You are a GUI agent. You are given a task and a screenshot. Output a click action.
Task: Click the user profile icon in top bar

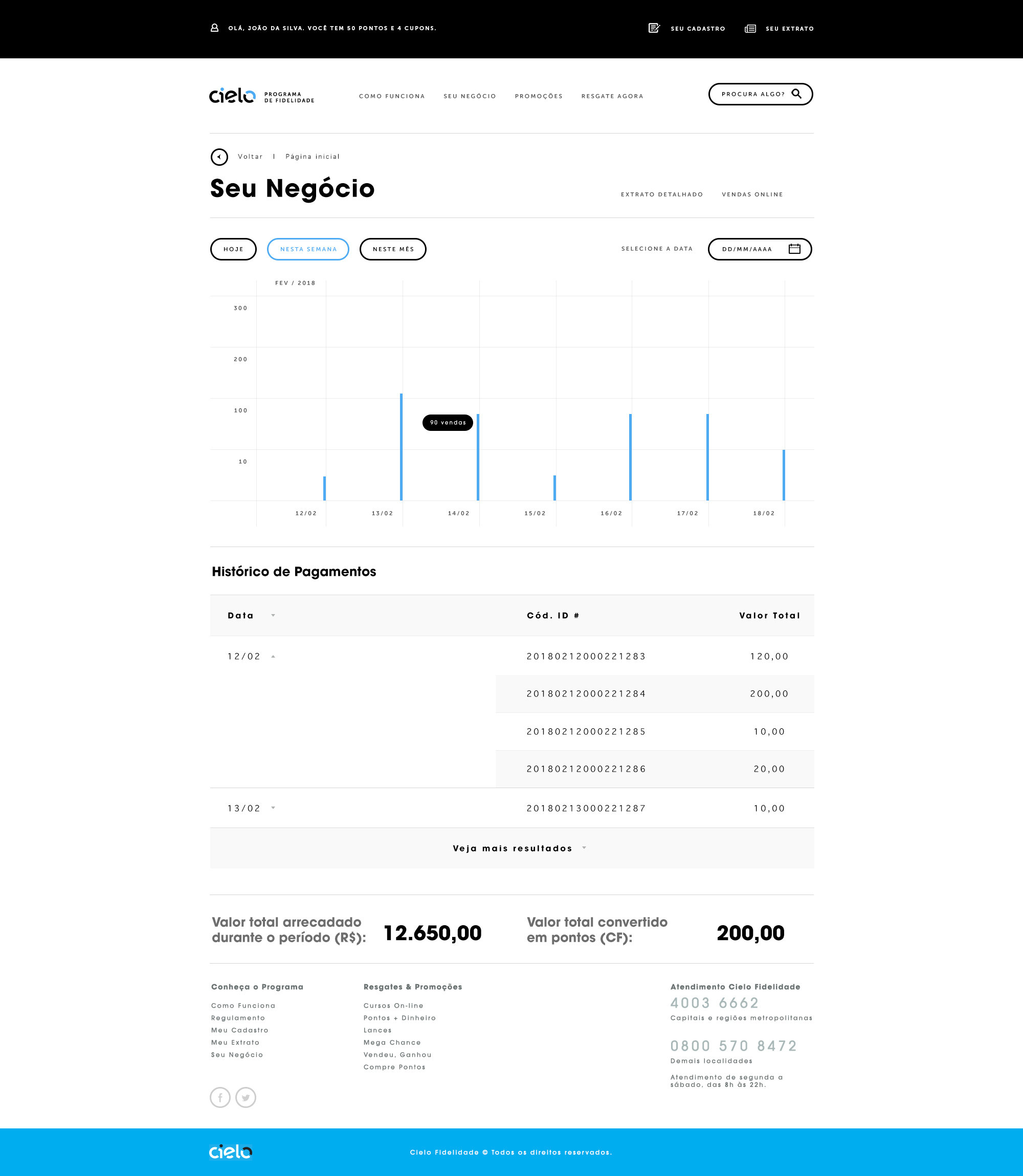(215, 28)
